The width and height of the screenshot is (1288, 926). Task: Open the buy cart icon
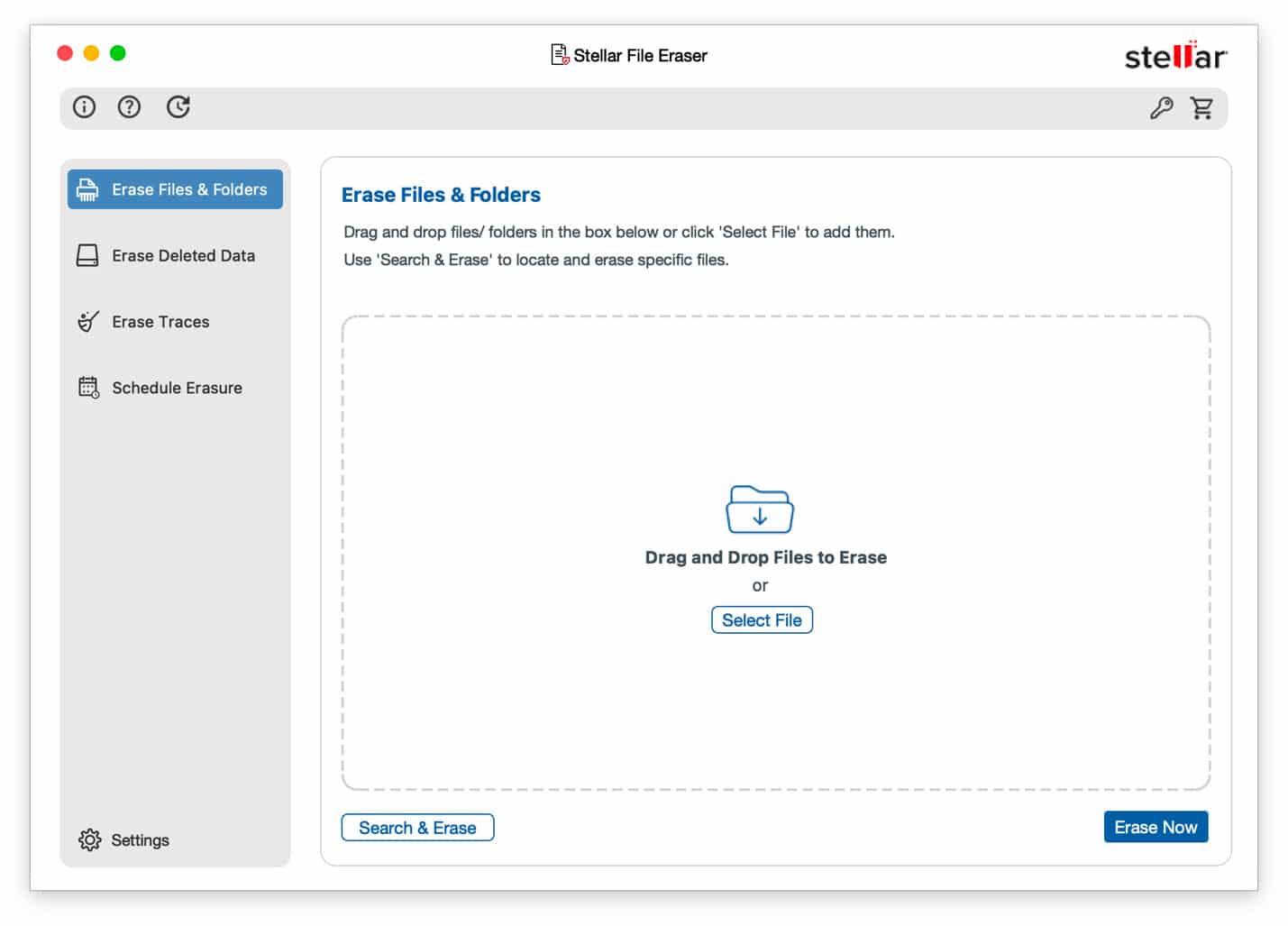pos(1201,108)
